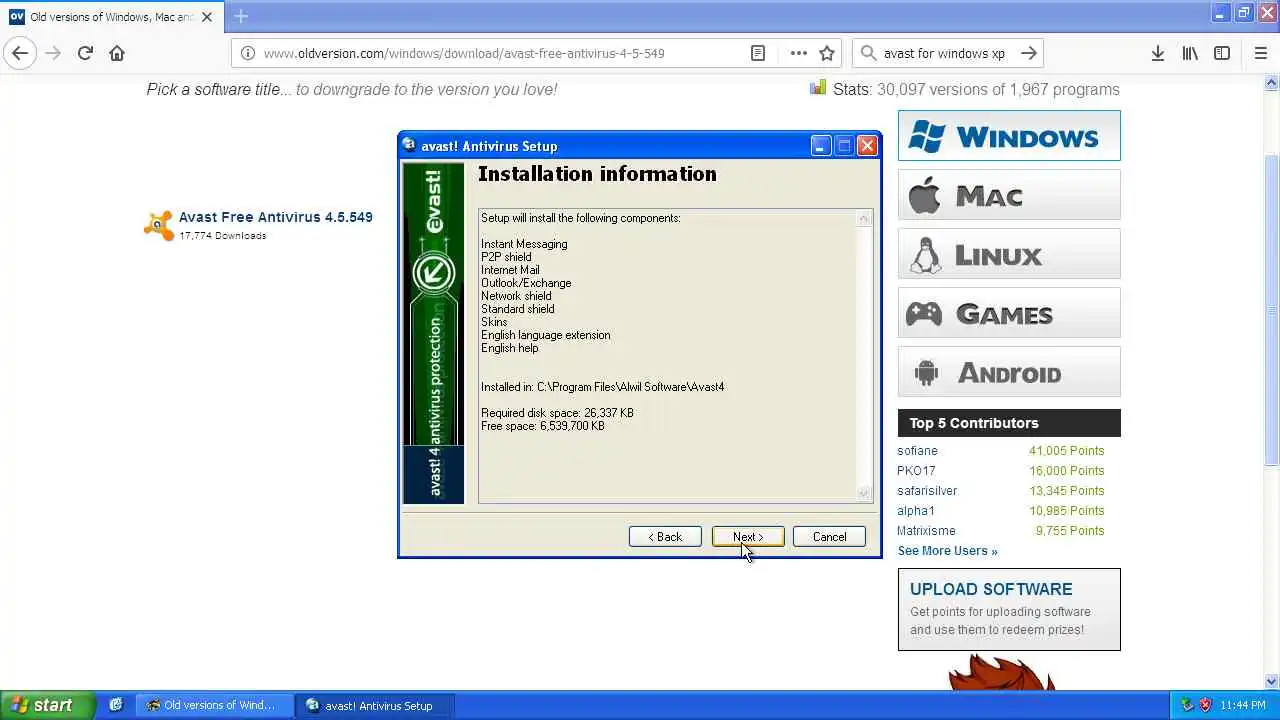This screenshot has height=720, width=1280.
Task: Open Upload Software box
Action: [x=1009, y=609]
